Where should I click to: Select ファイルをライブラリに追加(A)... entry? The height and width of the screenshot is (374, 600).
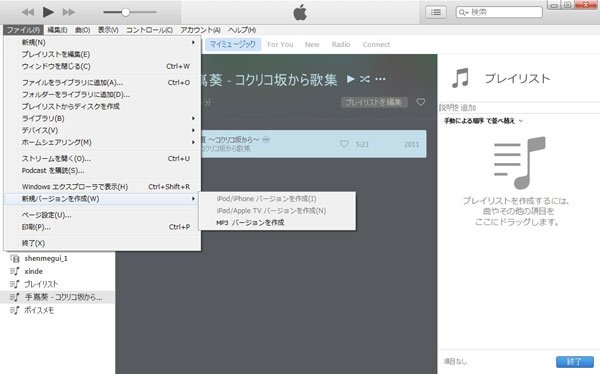point(103,82)
